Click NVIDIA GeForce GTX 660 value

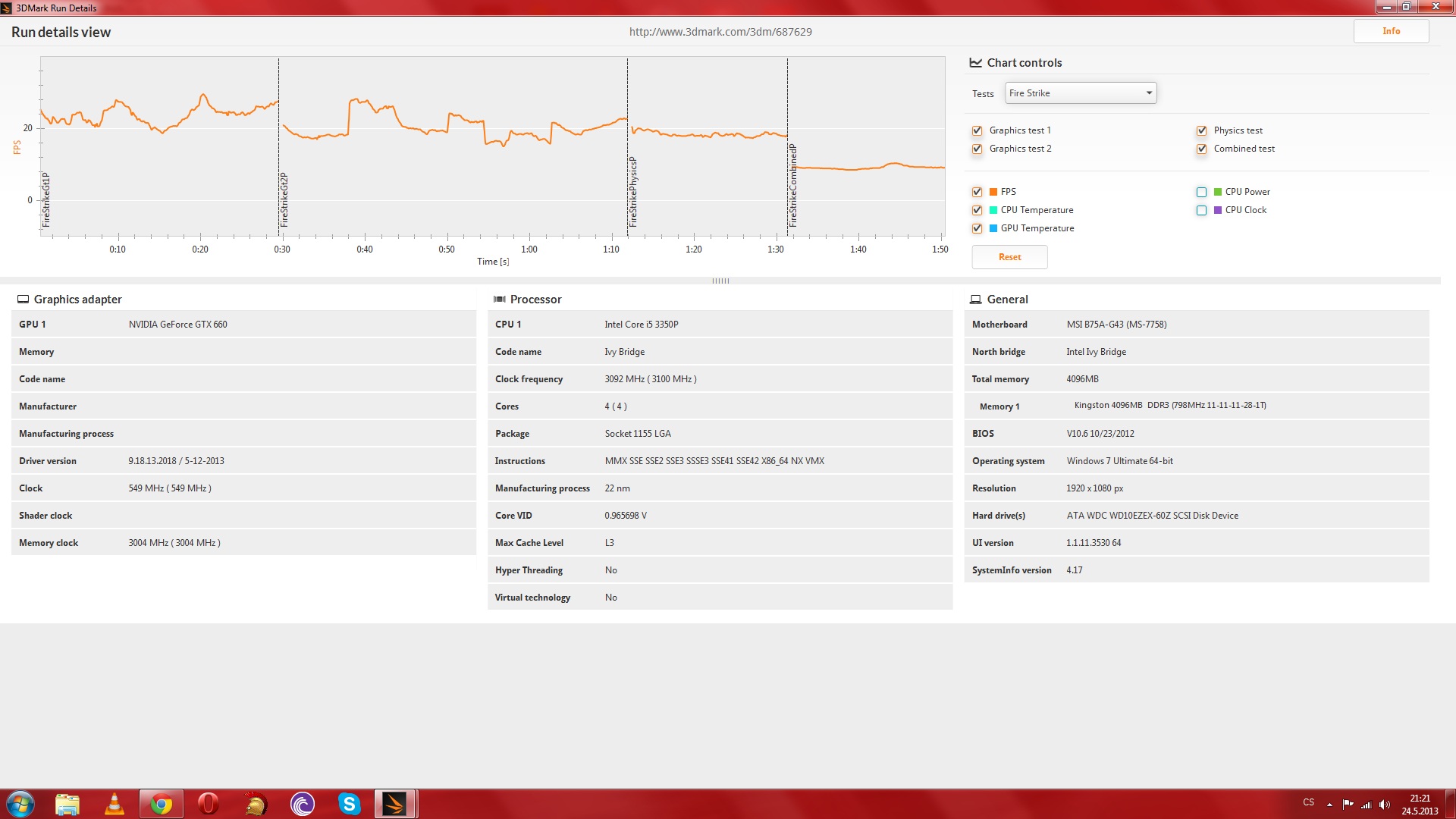coord(177,325)
